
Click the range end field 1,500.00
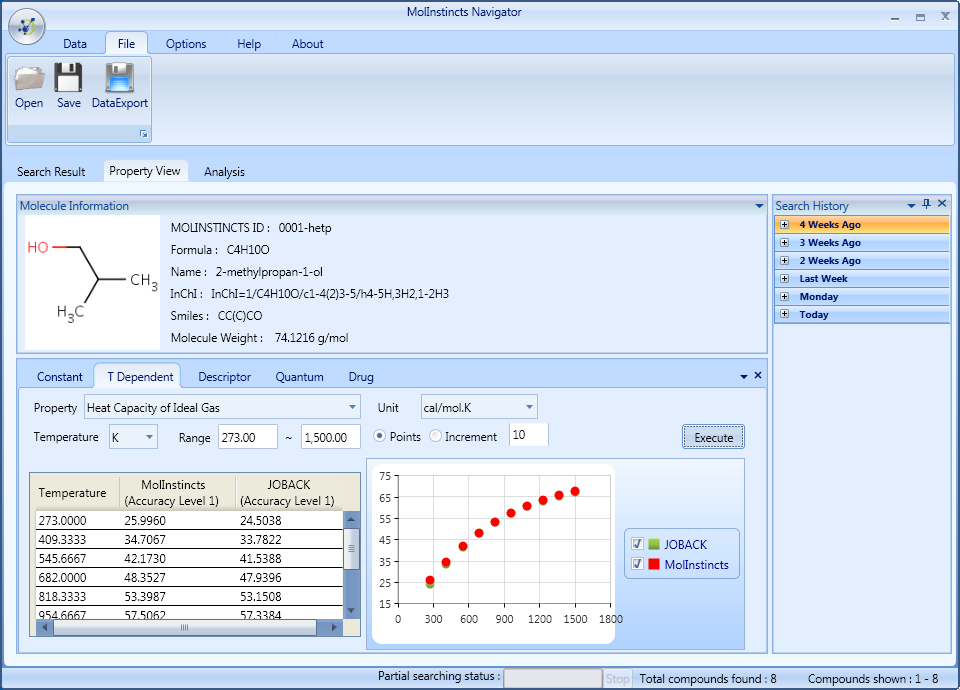(331, 437)
